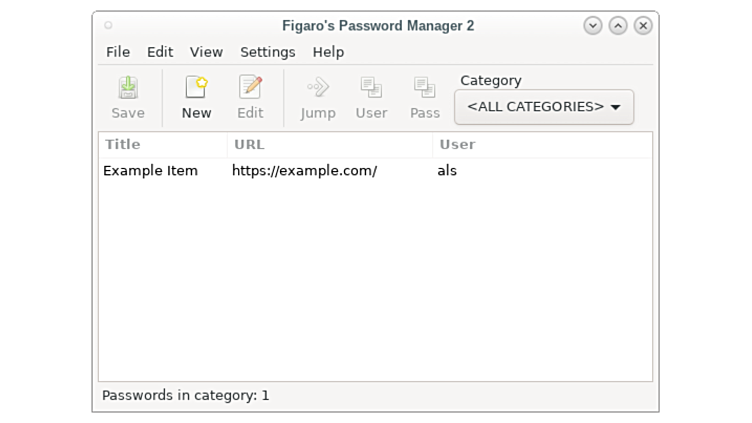Open the Help menu
This screenshot has height=423, width=752.
[328, 52]
